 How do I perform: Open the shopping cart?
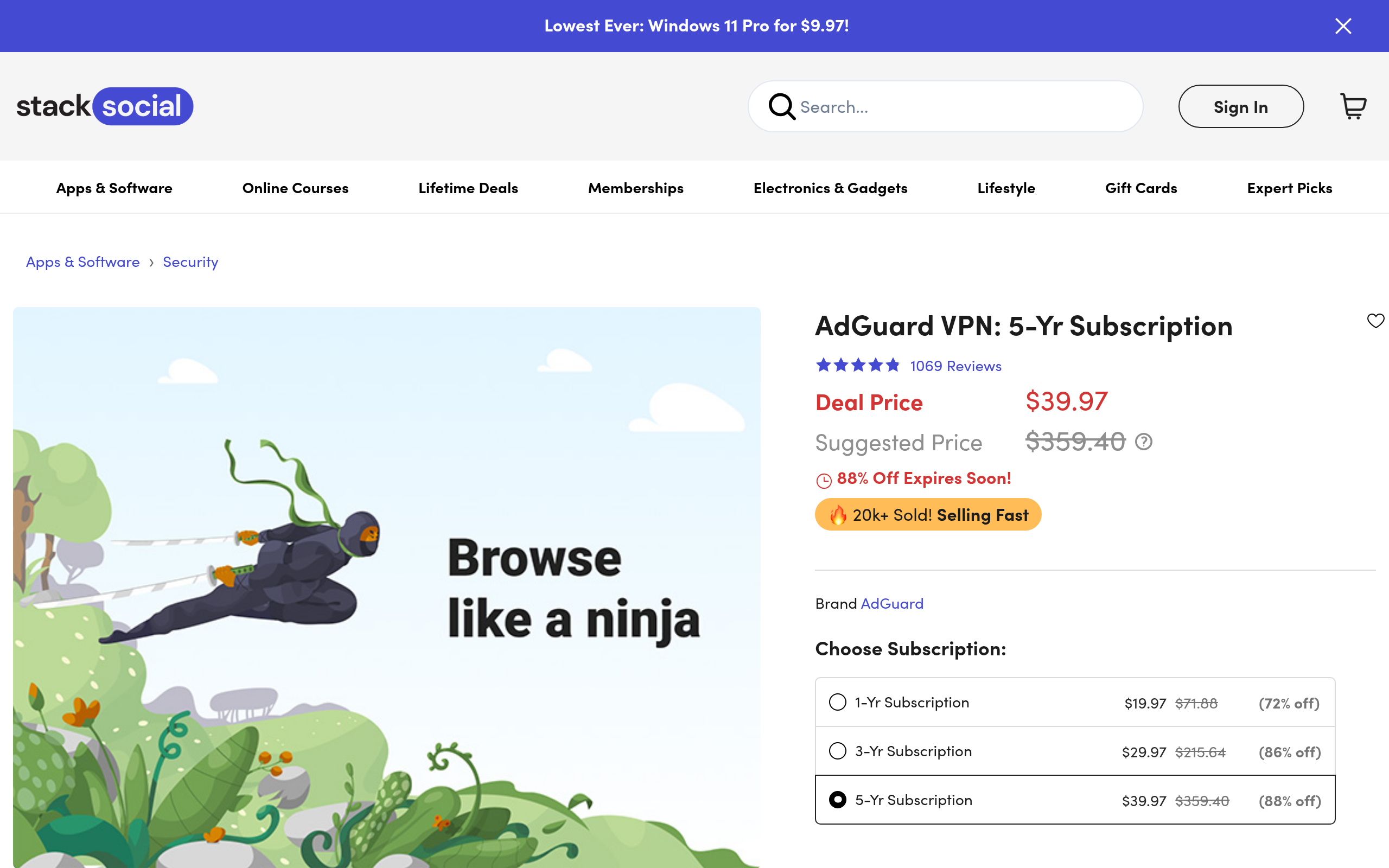pos(1353,106)
